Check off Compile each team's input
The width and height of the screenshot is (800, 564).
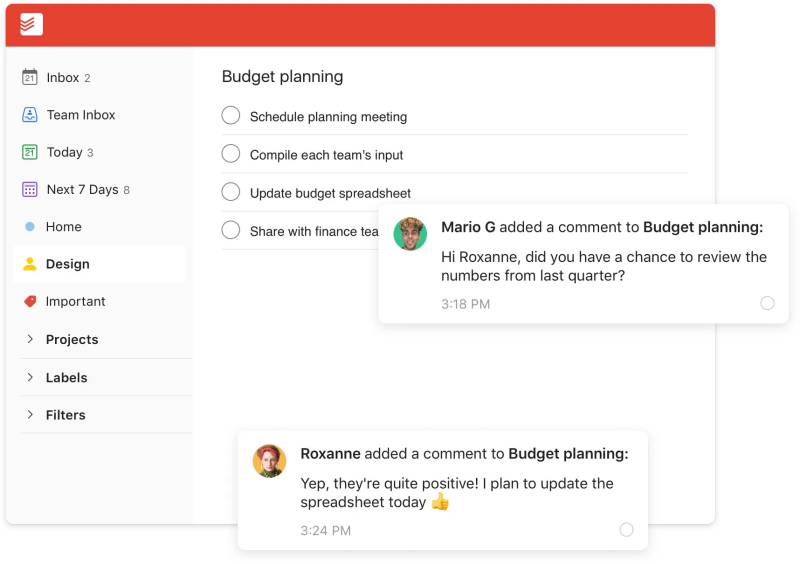[231, 153]
